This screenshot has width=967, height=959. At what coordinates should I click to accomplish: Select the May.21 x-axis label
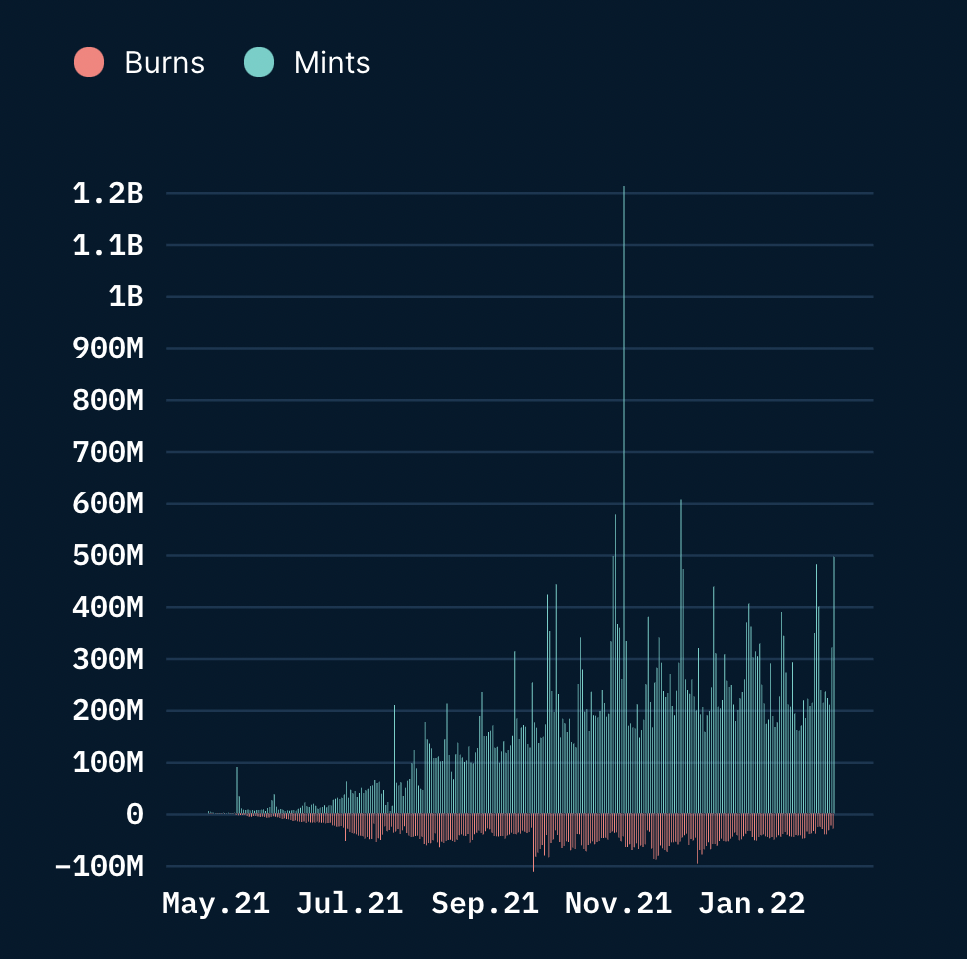click(216, 904)
